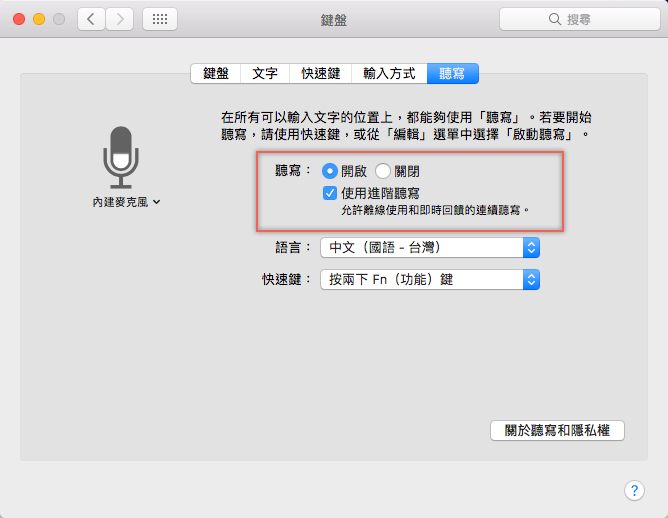
Task: Click the search magnifier icon
Action: [554, 19]
